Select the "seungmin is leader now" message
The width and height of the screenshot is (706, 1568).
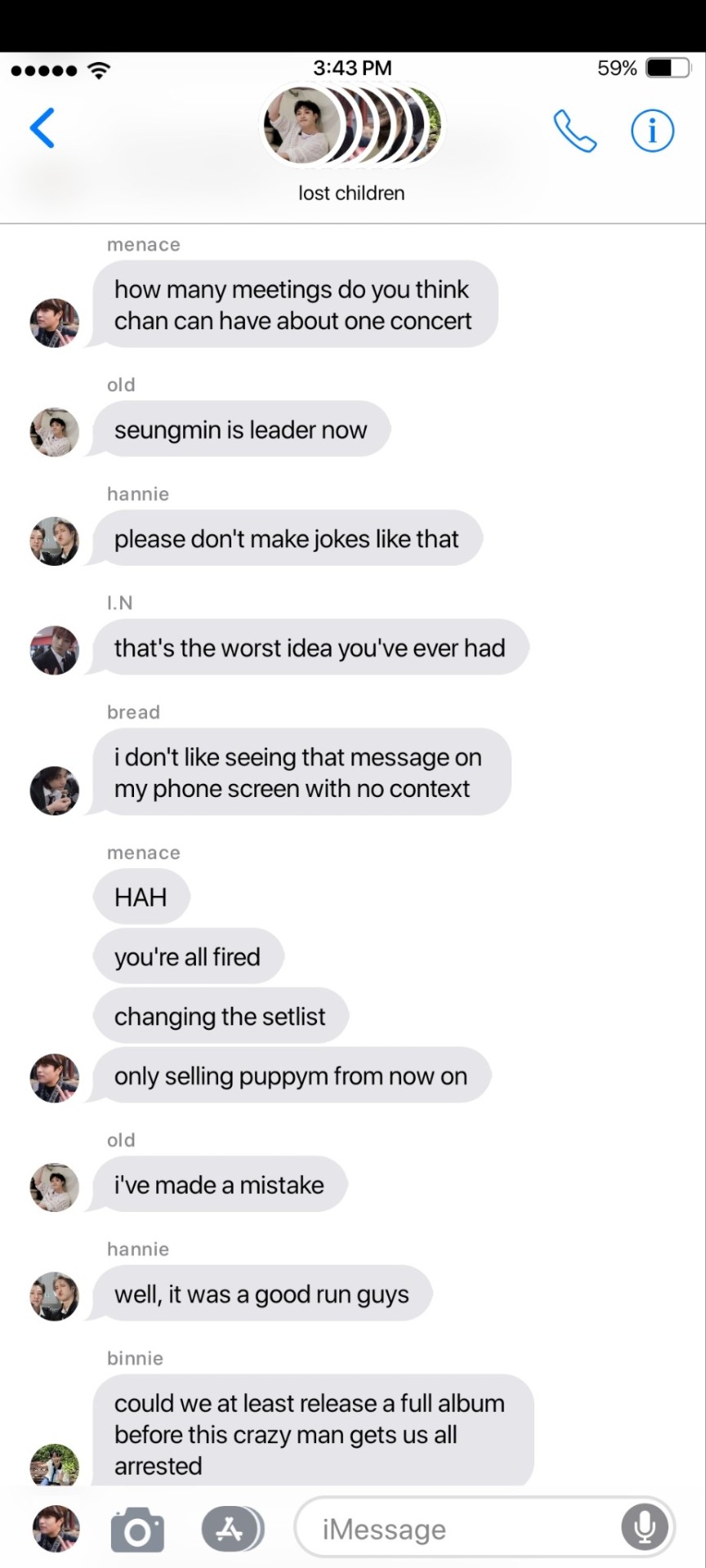(241, 430)
